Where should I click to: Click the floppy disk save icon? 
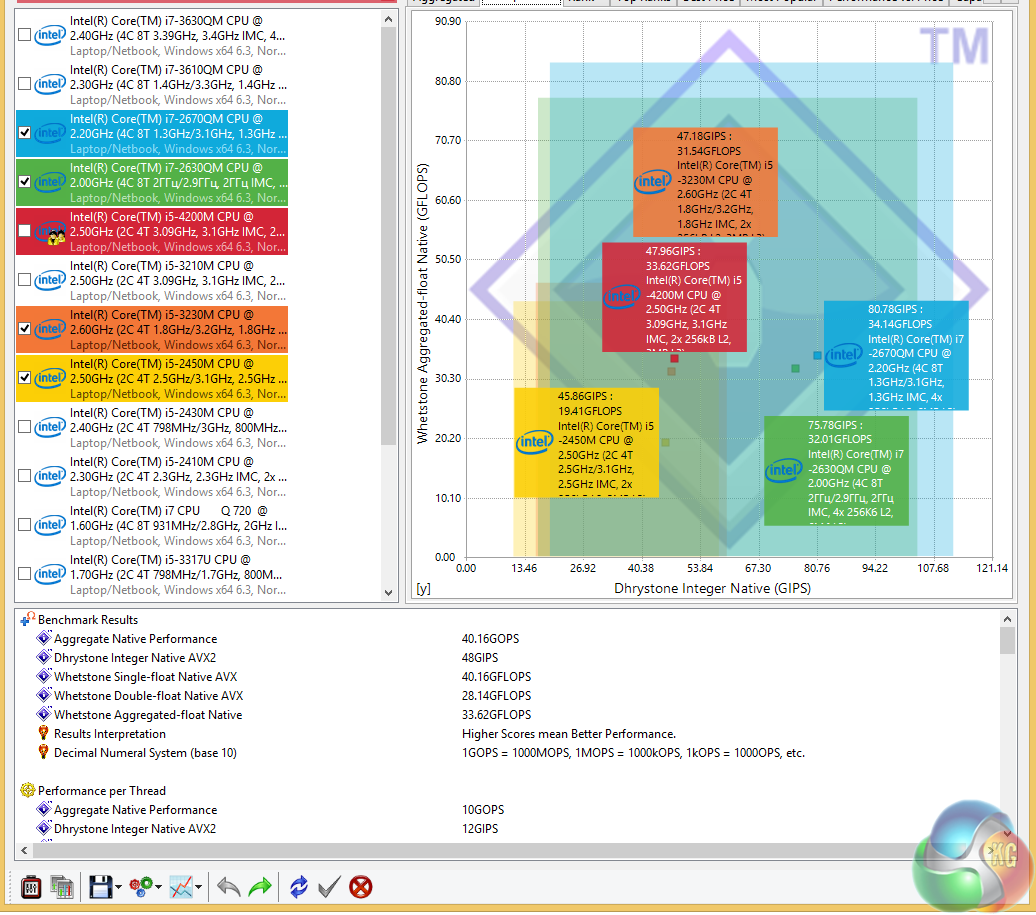pyautogui.click(x=100, y=887)
